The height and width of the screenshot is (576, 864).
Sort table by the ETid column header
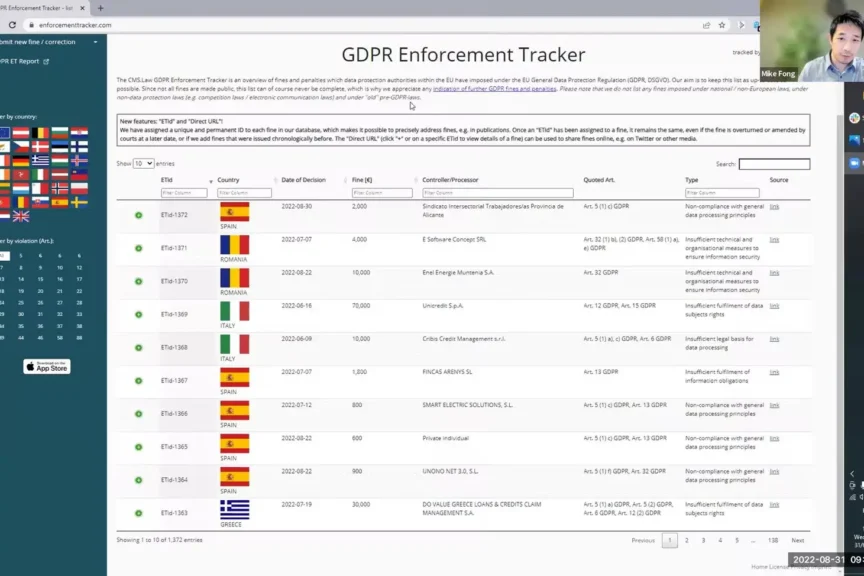tap(166, 180)
